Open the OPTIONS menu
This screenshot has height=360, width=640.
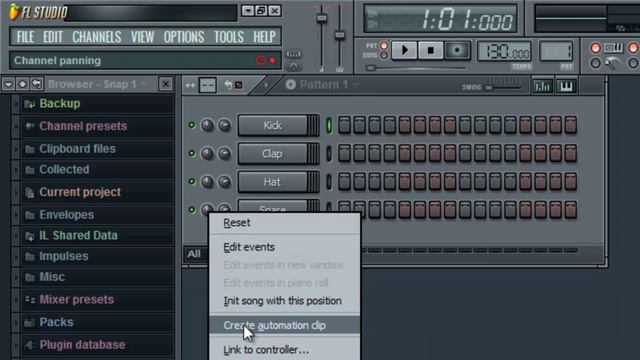pos(184,37)
